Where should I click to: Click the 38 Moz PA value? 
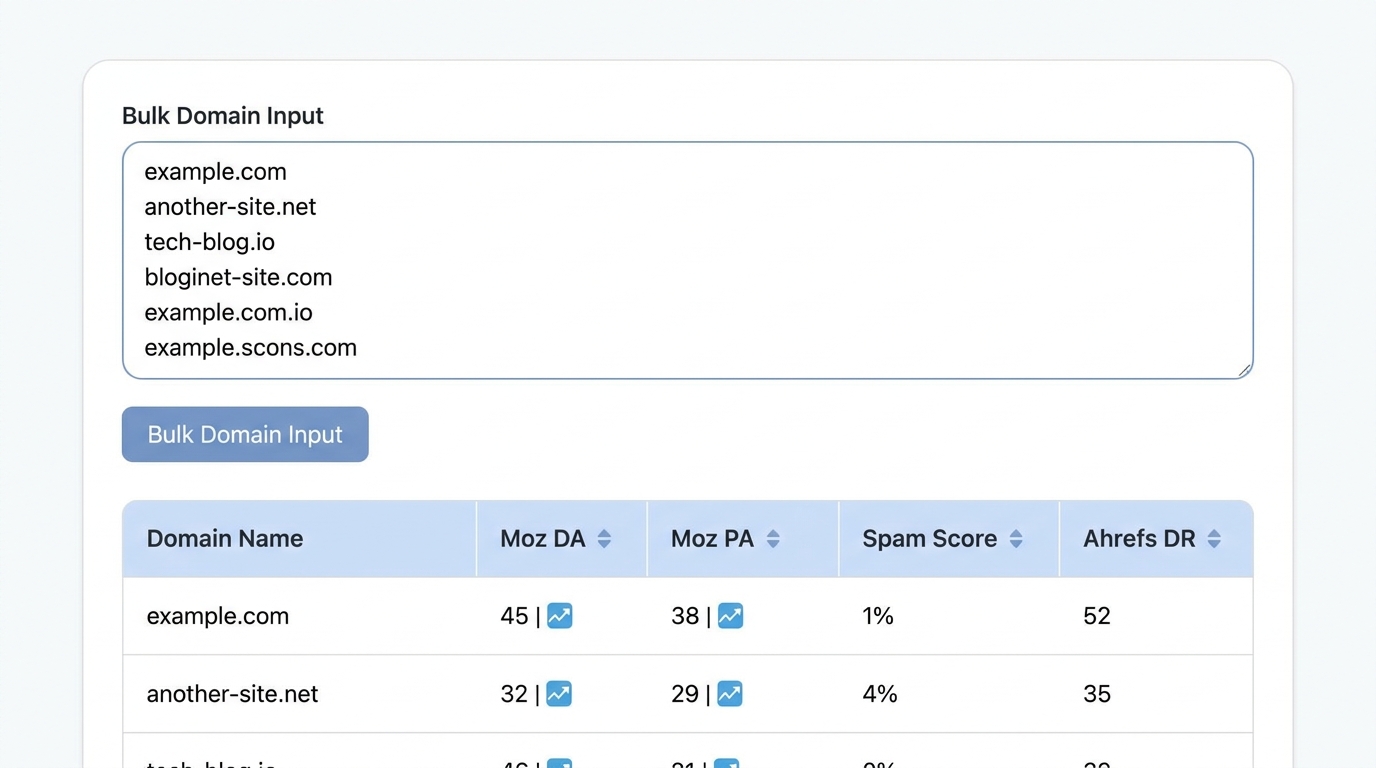(x=685, y=616)
